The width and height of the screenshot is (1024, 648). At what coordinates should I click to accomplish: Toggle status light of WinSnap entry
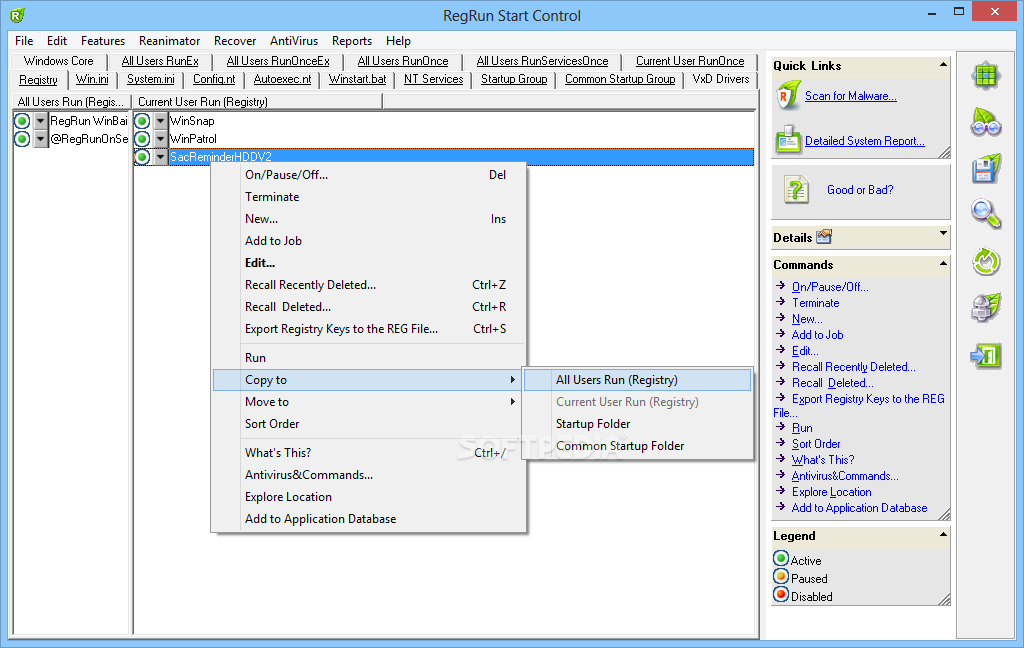(142, 121)
